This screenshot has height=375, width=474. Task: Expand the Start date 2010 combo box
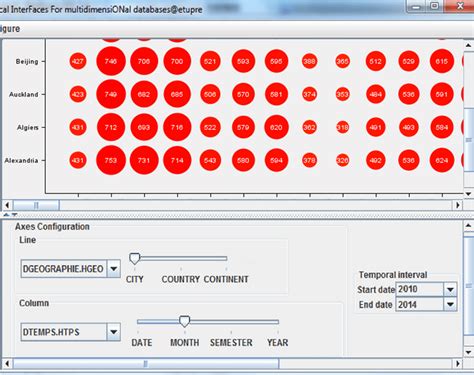(450, 289)
